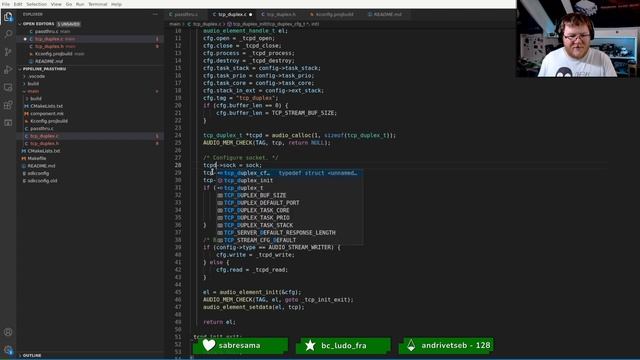
Task: Collapse the main folder
Action: (x=33, y=91)
